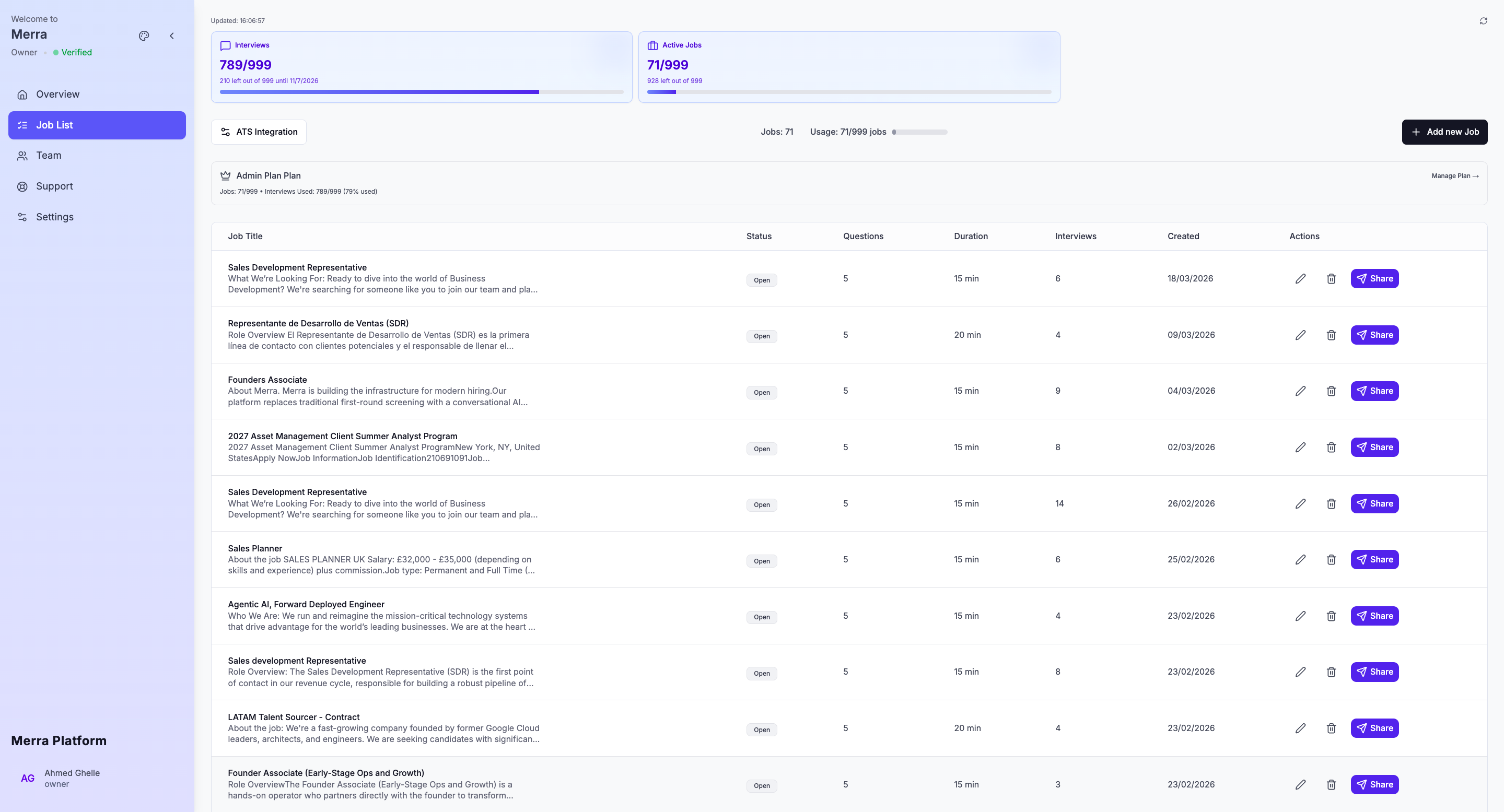Follow the Manage Plan link
The image size is (1504, 812).
tap(1454, 175)
